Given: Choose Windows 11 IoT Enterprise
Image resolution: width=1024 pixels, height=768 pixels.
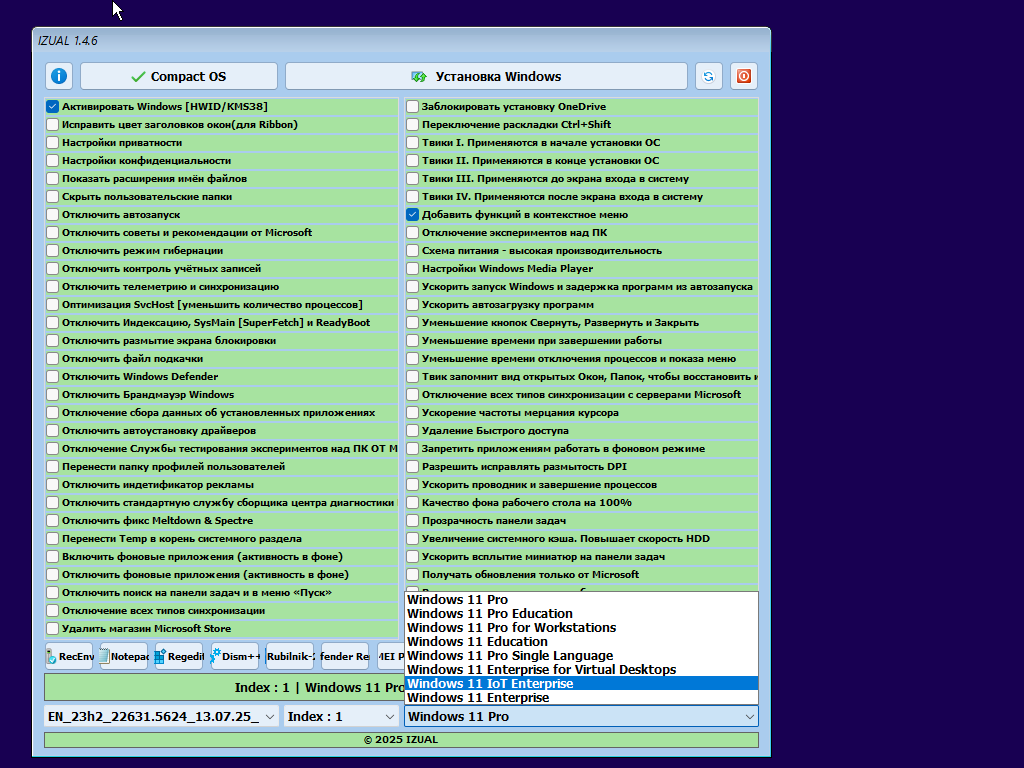Looking at the screenshot, I should click(581, 684).
